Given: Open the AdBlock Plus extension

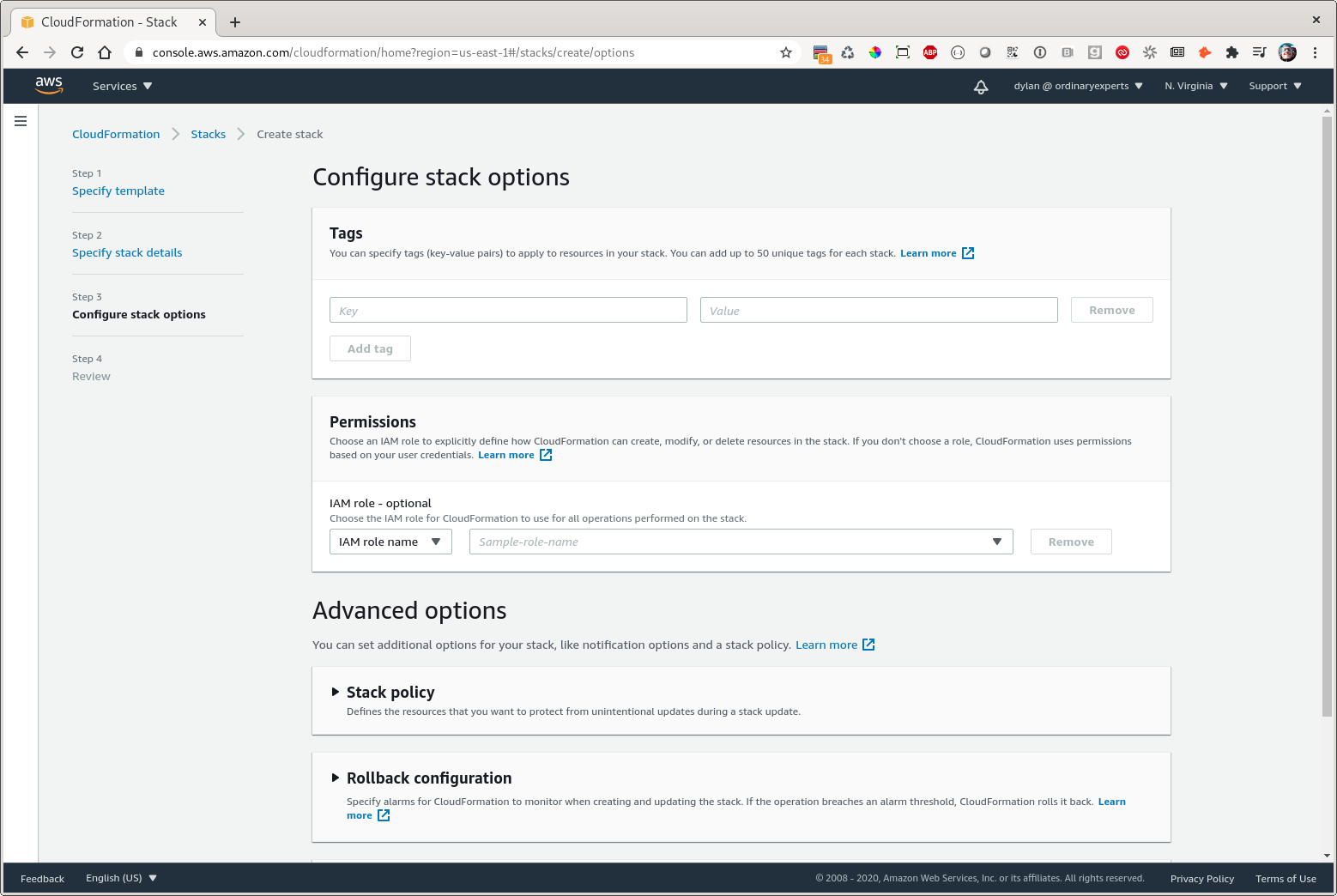Looking at the screenshot, I should (x=930, y=52).
